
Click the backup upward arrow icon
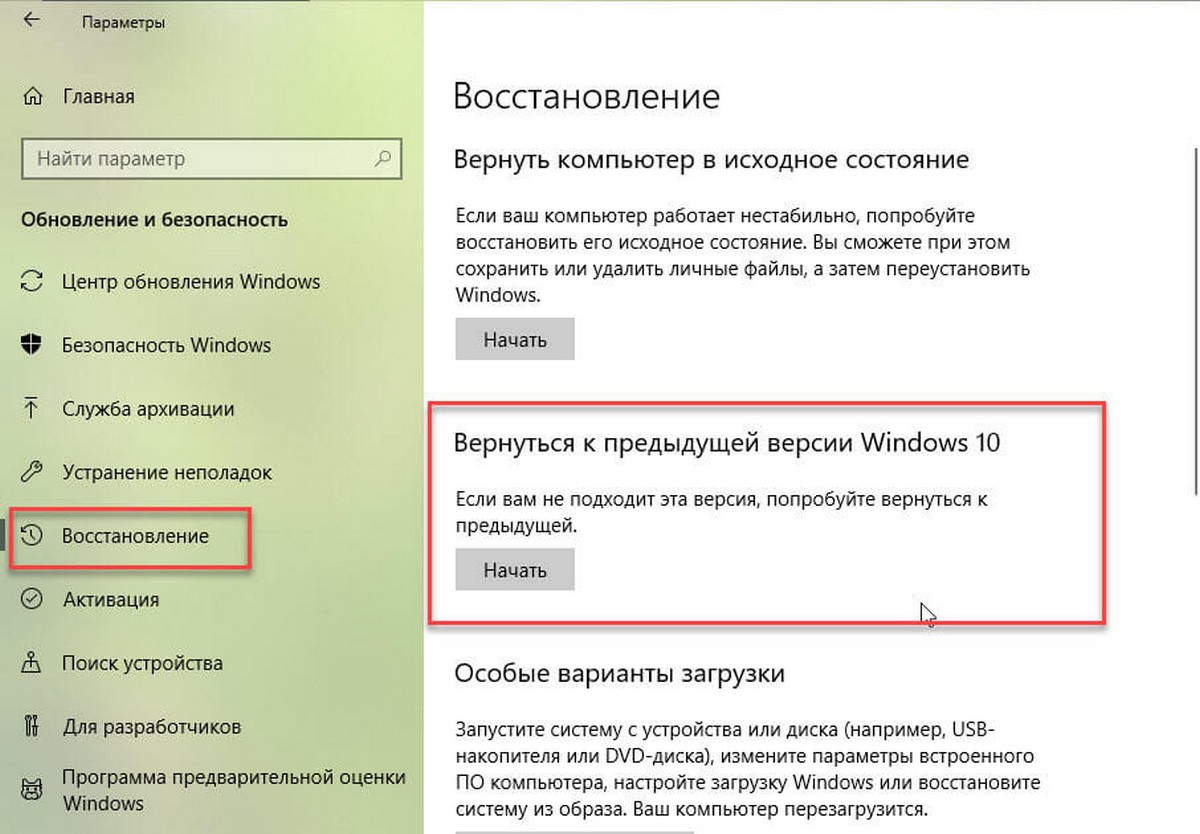[32, 408]
